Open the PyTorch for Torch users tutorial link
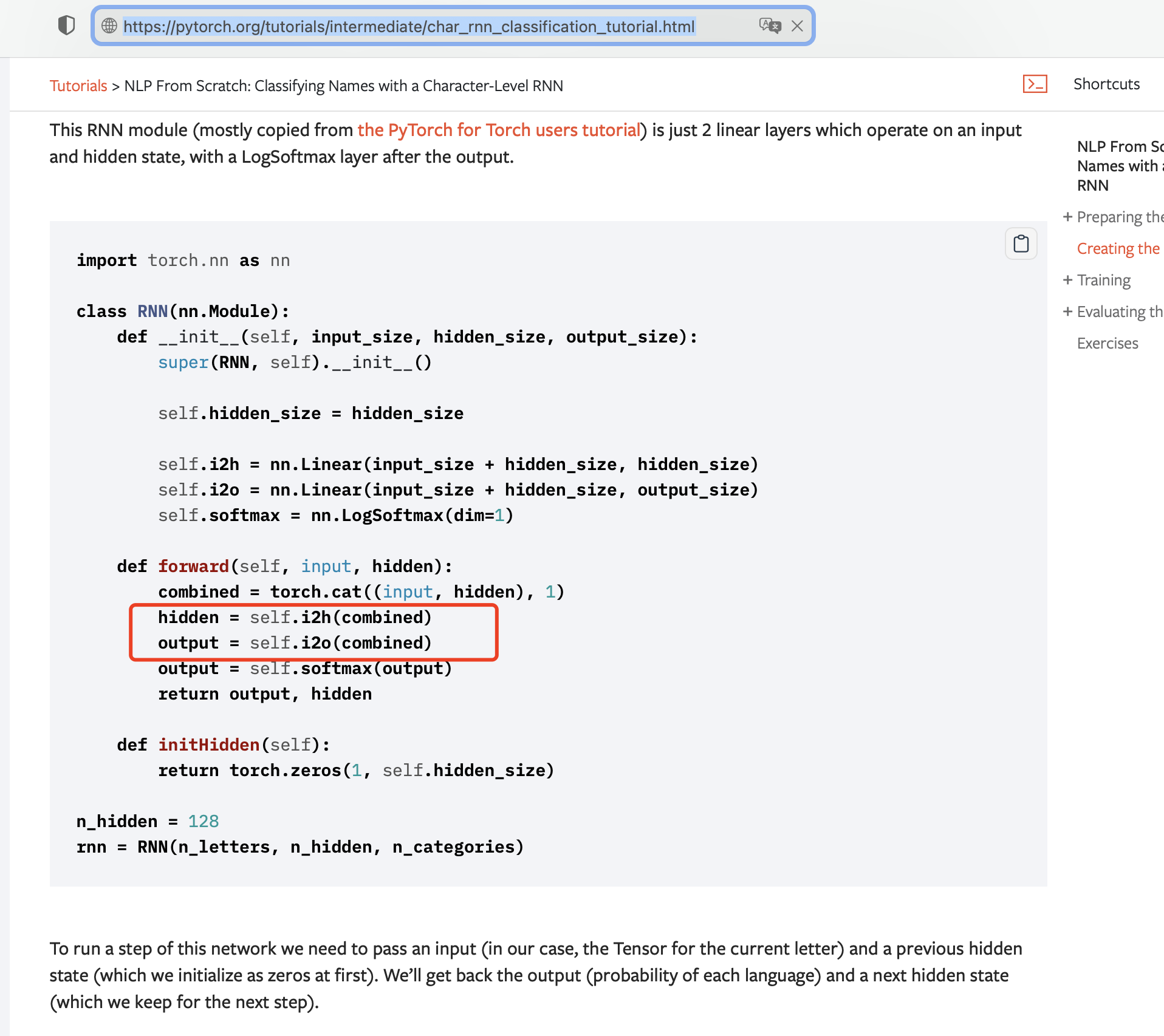Image resolution: width=1164 pixels, height=1036 pixels. [x=497, y=130]
